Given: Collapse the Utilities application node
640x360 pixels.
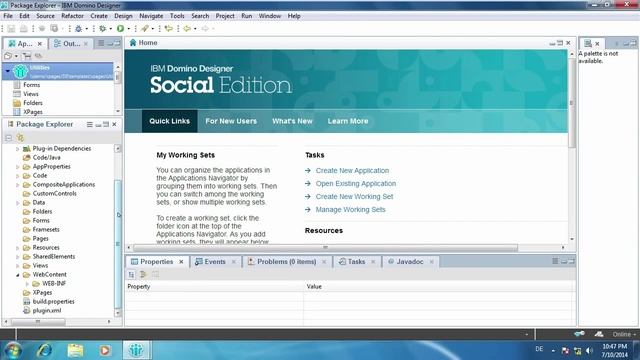Looking at the screenshot, I should tap(7, 71).
